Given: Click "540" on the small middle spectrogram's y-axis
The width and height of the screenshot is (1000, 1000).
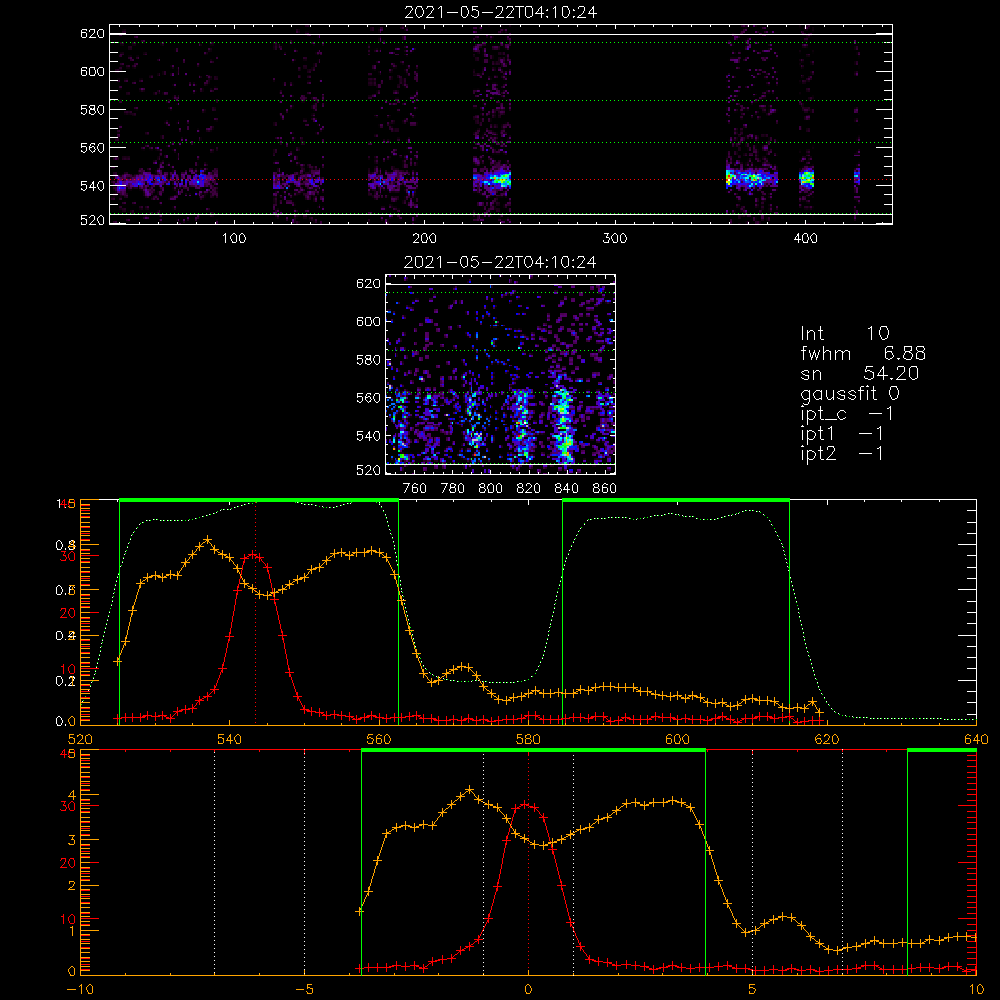Looking at the screenshot, I should [x=369, y=436].
